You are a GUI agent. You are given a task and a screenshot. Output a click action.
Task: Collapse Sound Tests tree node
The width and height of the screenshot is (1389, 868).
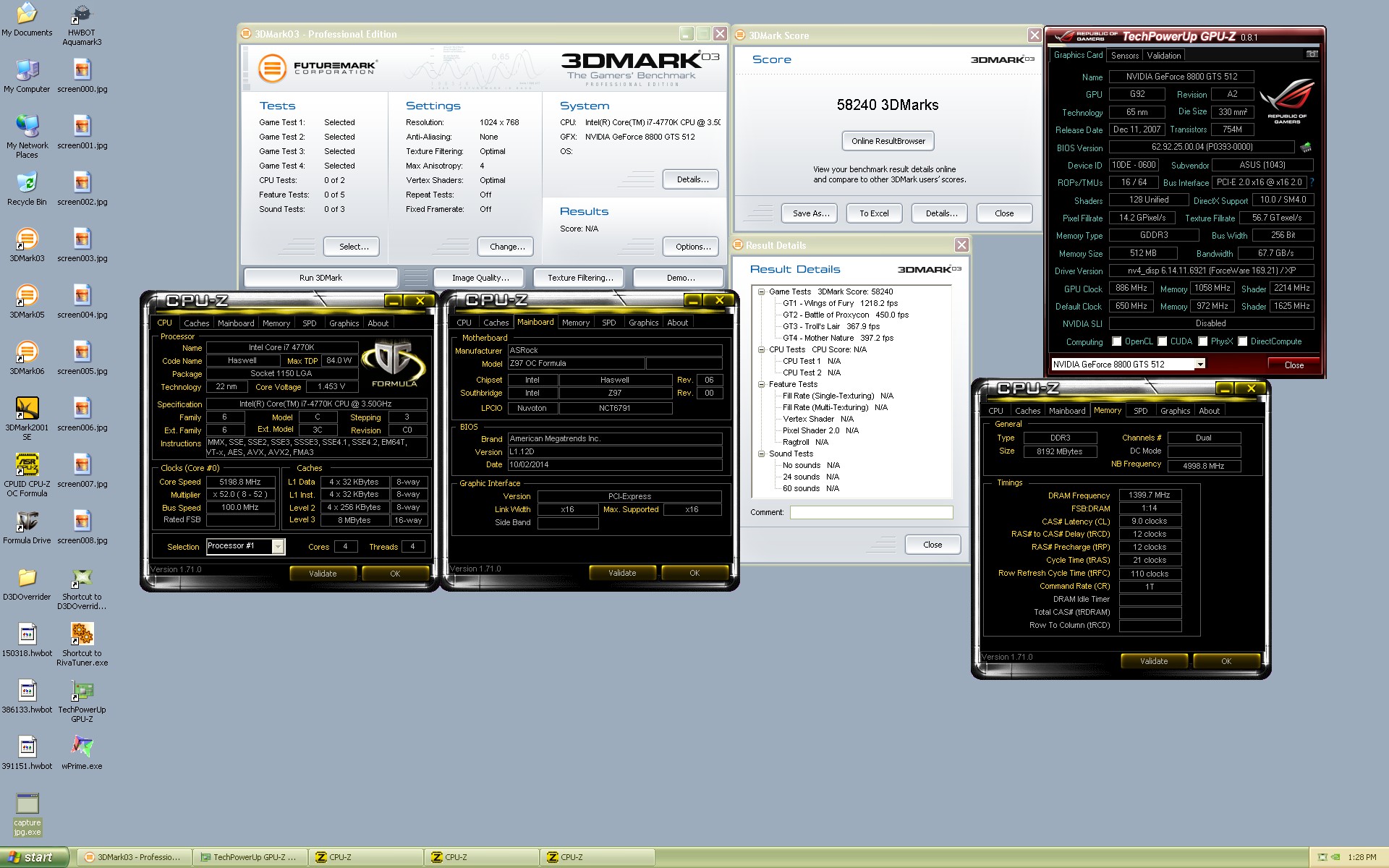pos(761,454)
